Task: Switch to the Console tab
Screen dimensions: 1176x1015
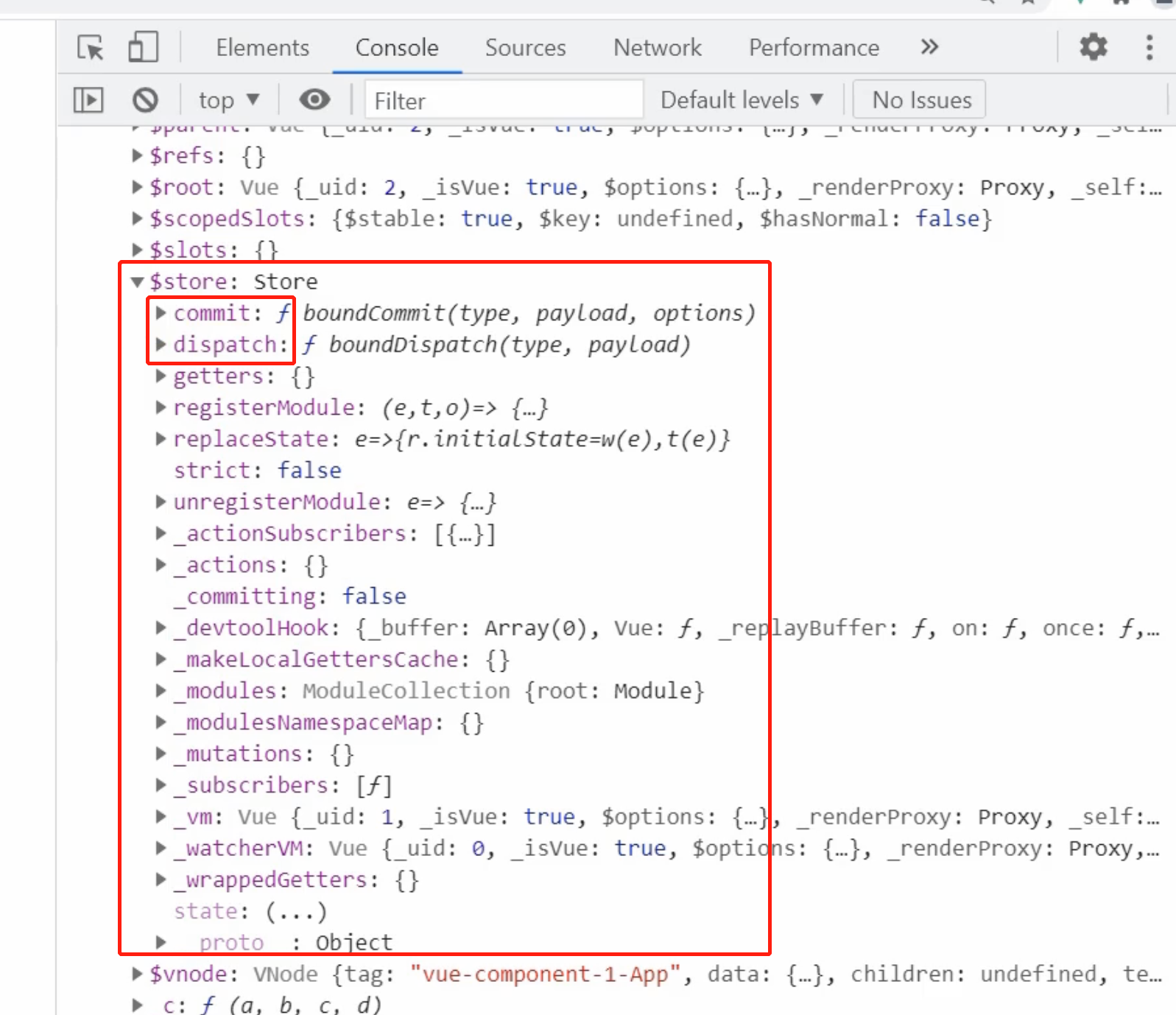Action: point(397,48)
